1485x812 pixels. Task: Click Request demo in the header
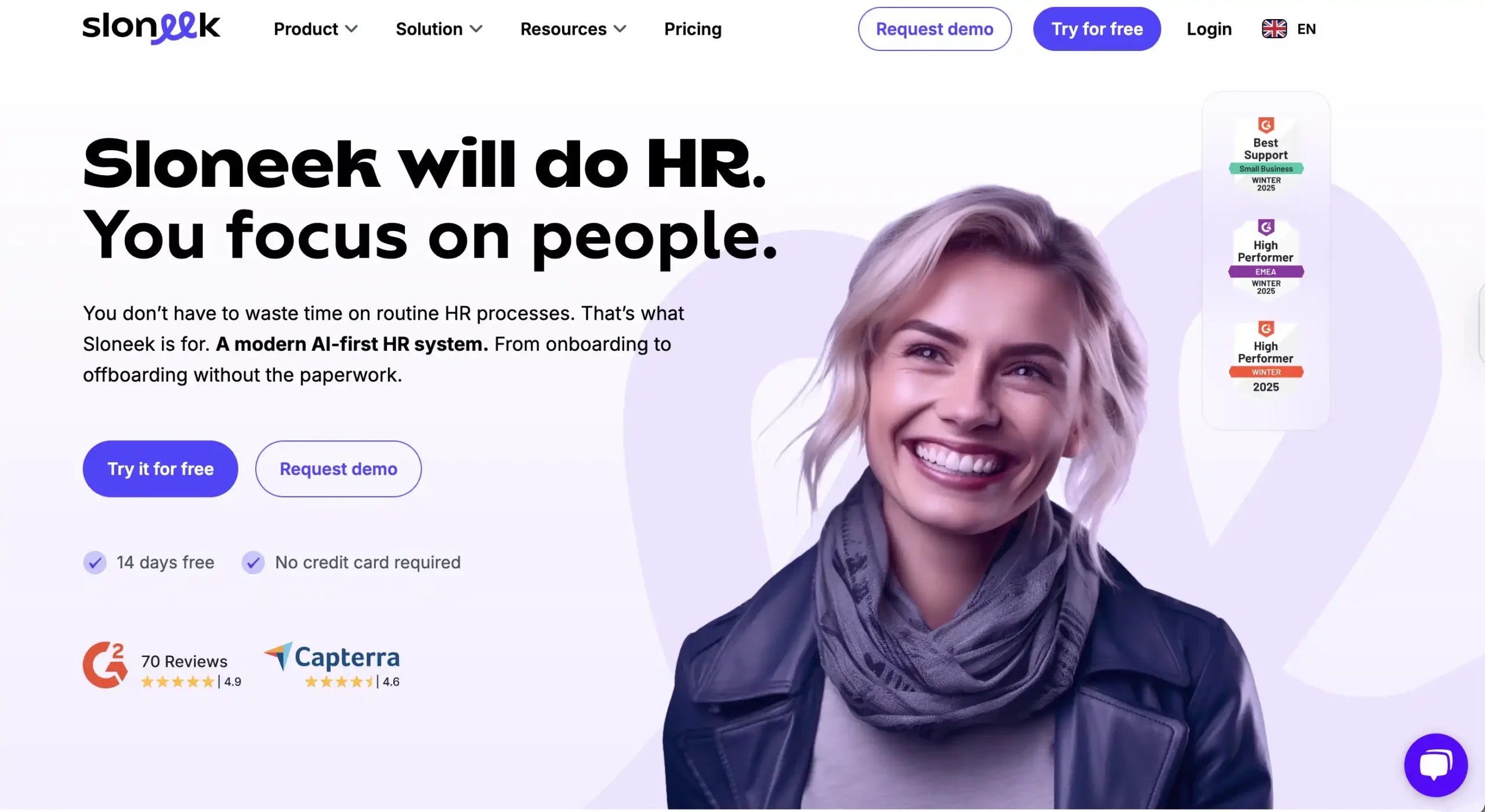click(x=935, y=29)
